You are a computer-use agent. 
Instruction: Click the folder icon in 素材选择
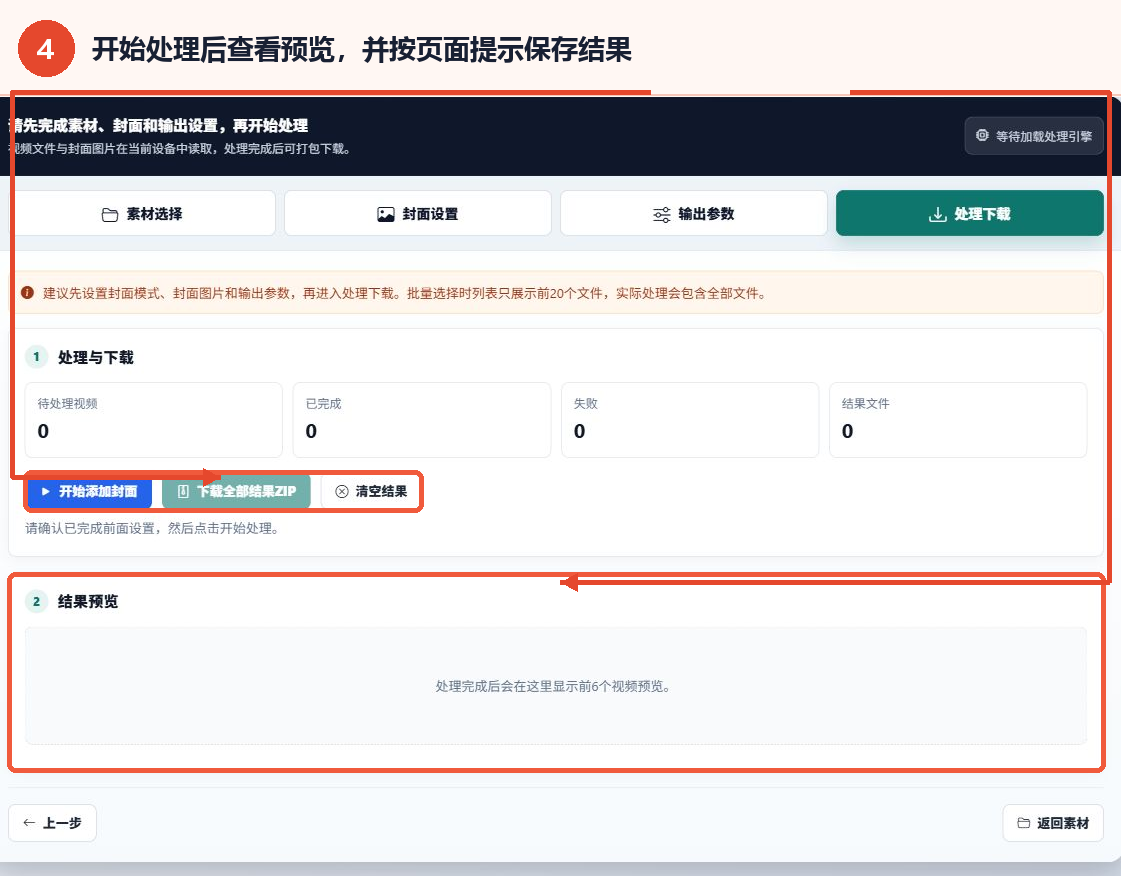109,215
